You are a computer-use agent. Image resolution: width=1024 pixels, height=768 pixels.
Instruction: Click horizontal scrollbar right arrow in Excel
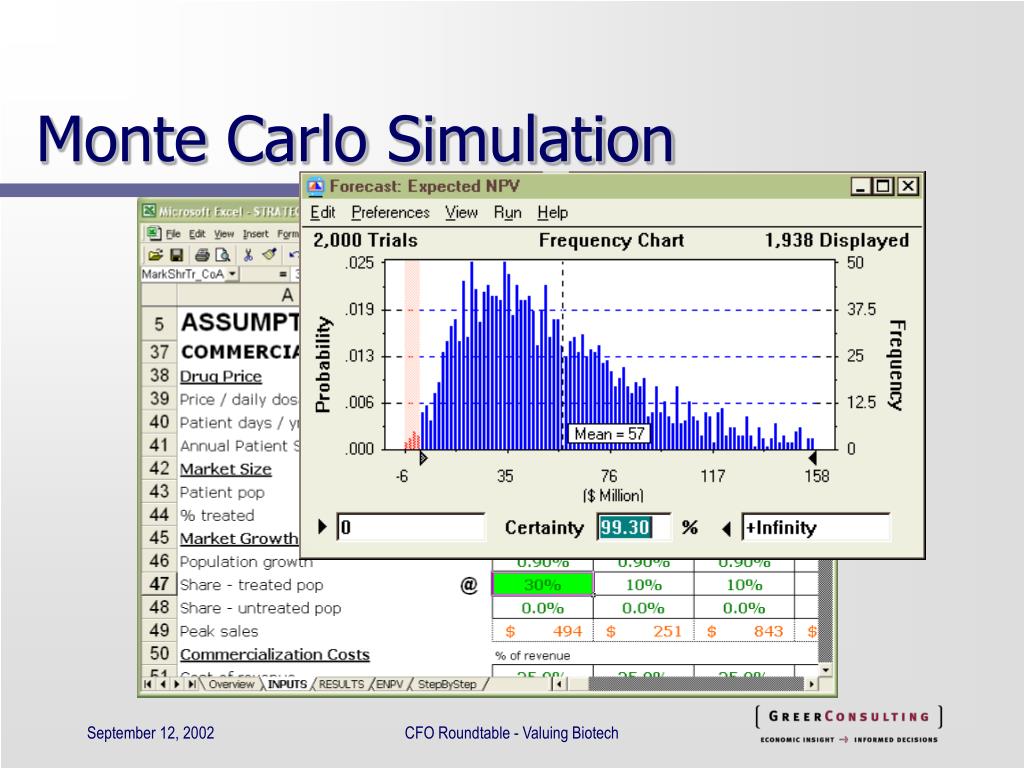tap(811, 684)
